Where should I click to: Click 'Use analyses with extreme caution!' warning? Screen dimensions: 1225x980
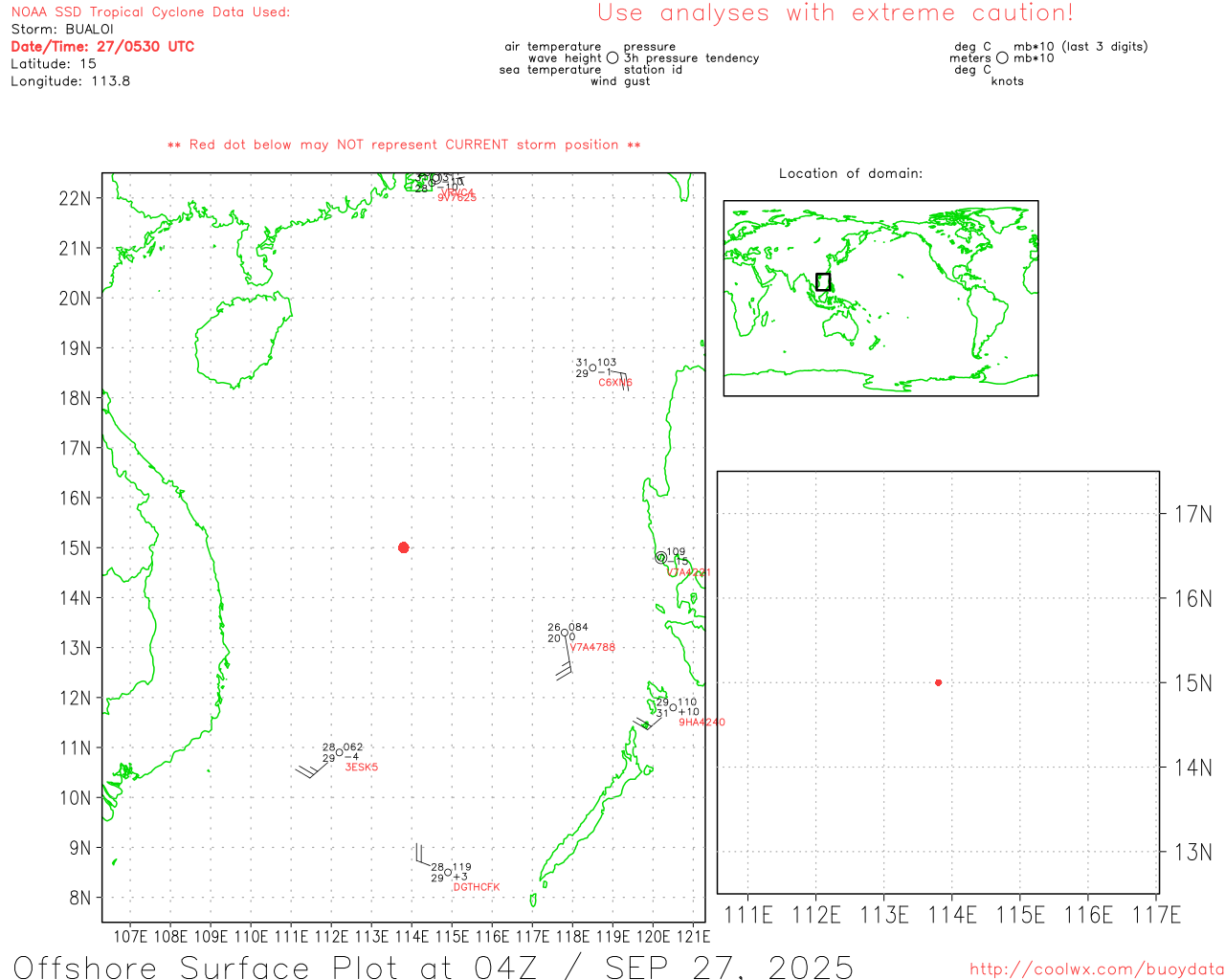[835, 12]
